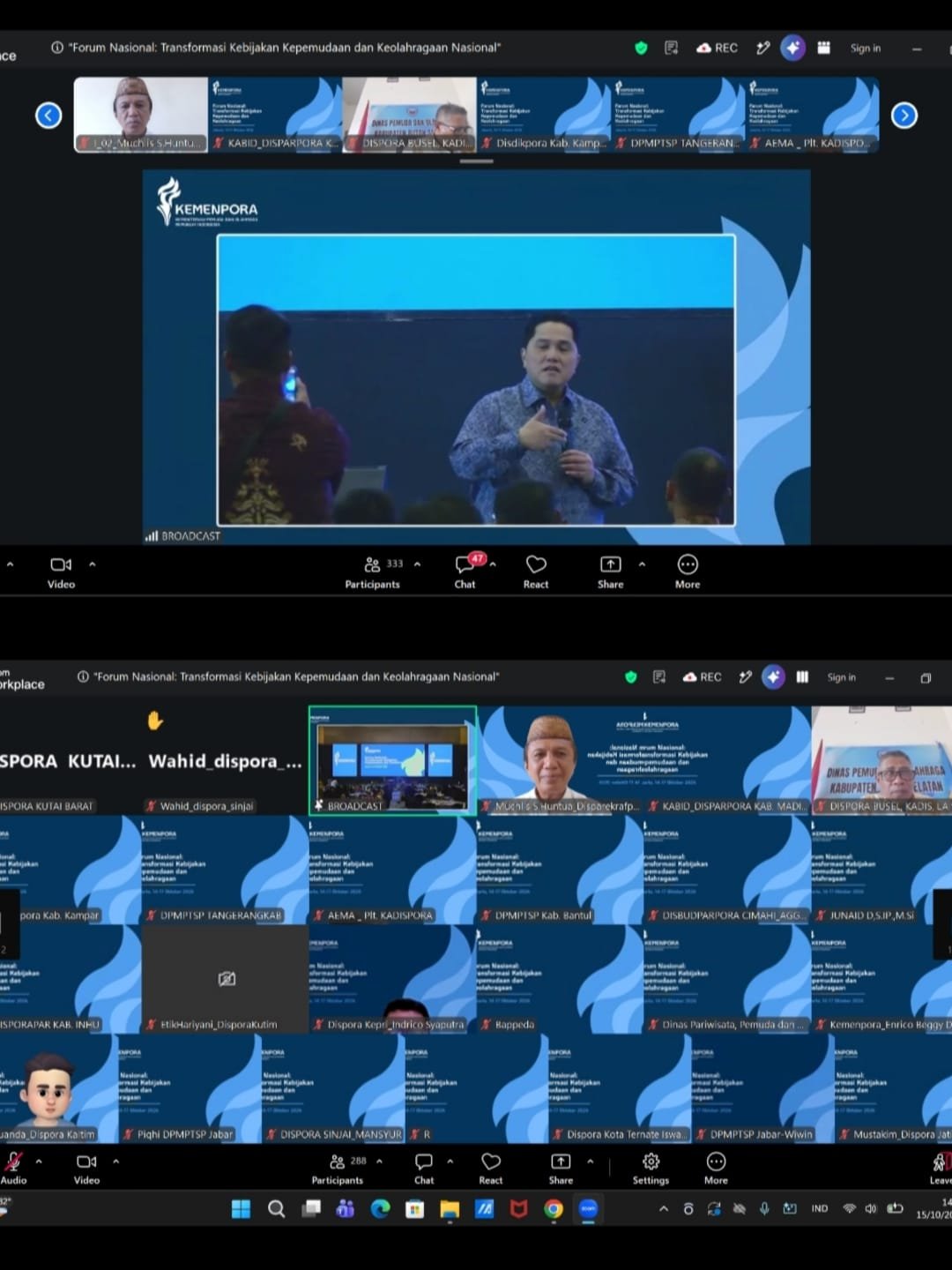Expand audio options arrow in lower Zoom toolbar

pyautogui.click(x=39, y=1162)
